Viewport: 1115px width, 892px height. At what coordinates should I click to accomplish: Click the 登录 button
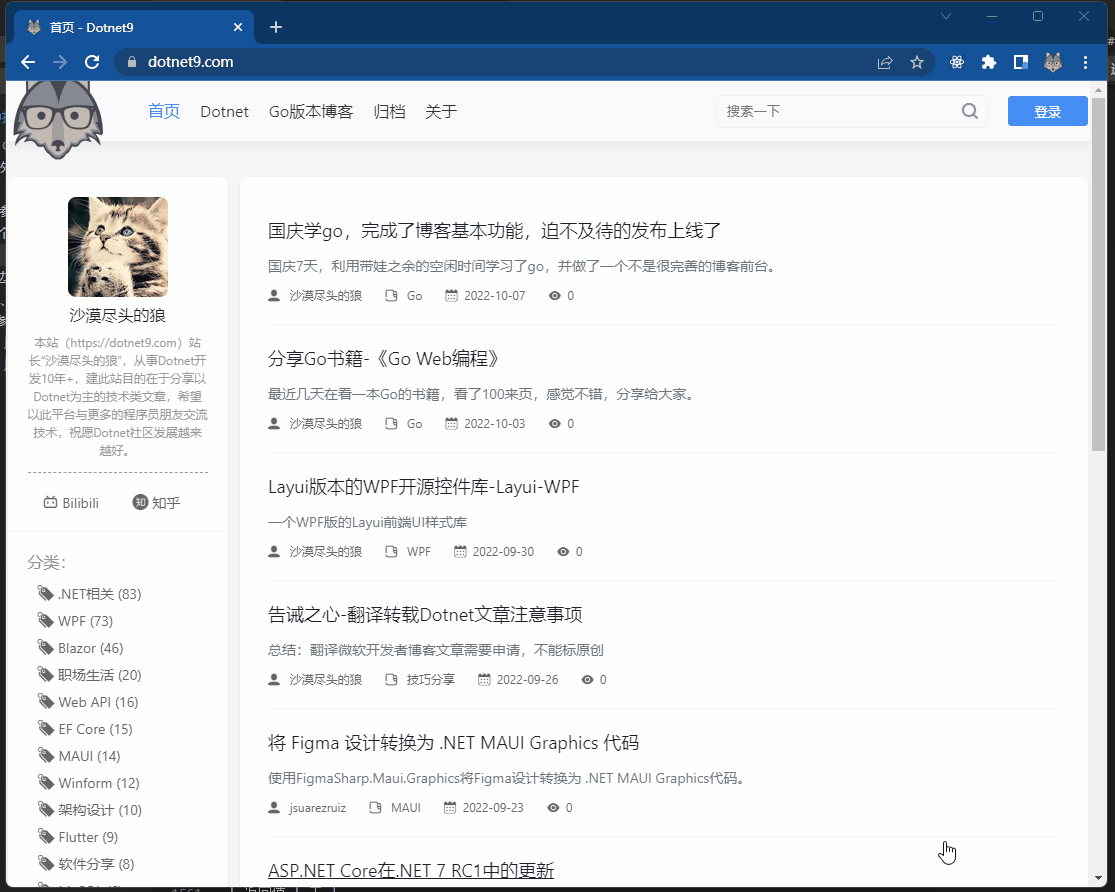(x=1047, y=111)
